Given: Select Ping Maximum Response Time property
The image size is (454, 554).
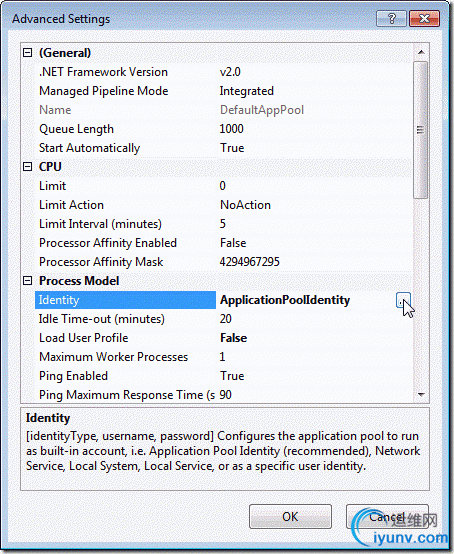Looking at the screenshot, I should point(224,395).
